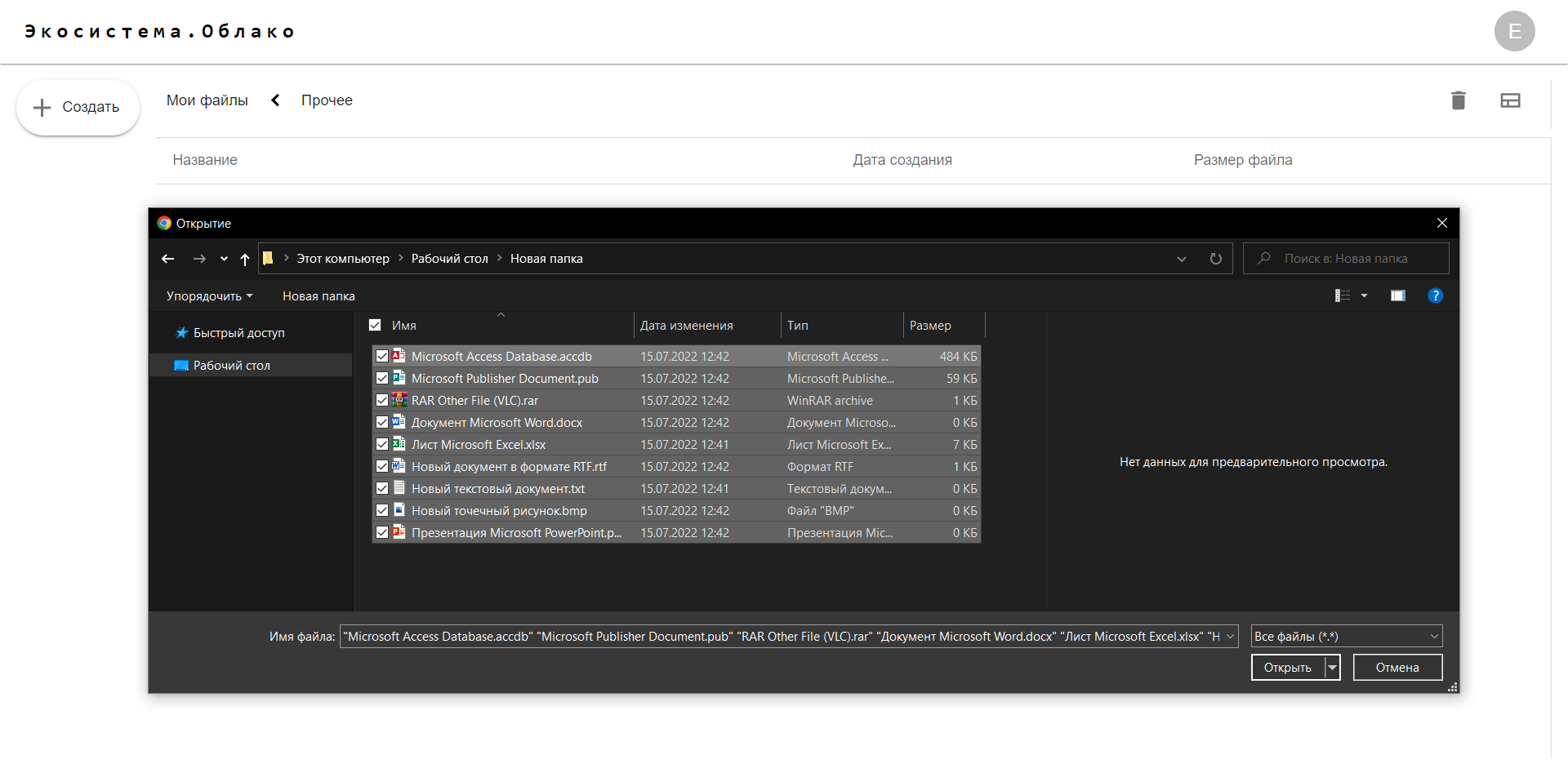
Task: Toggle the select-all checkbox beside Имя
Action: [375, 325]
